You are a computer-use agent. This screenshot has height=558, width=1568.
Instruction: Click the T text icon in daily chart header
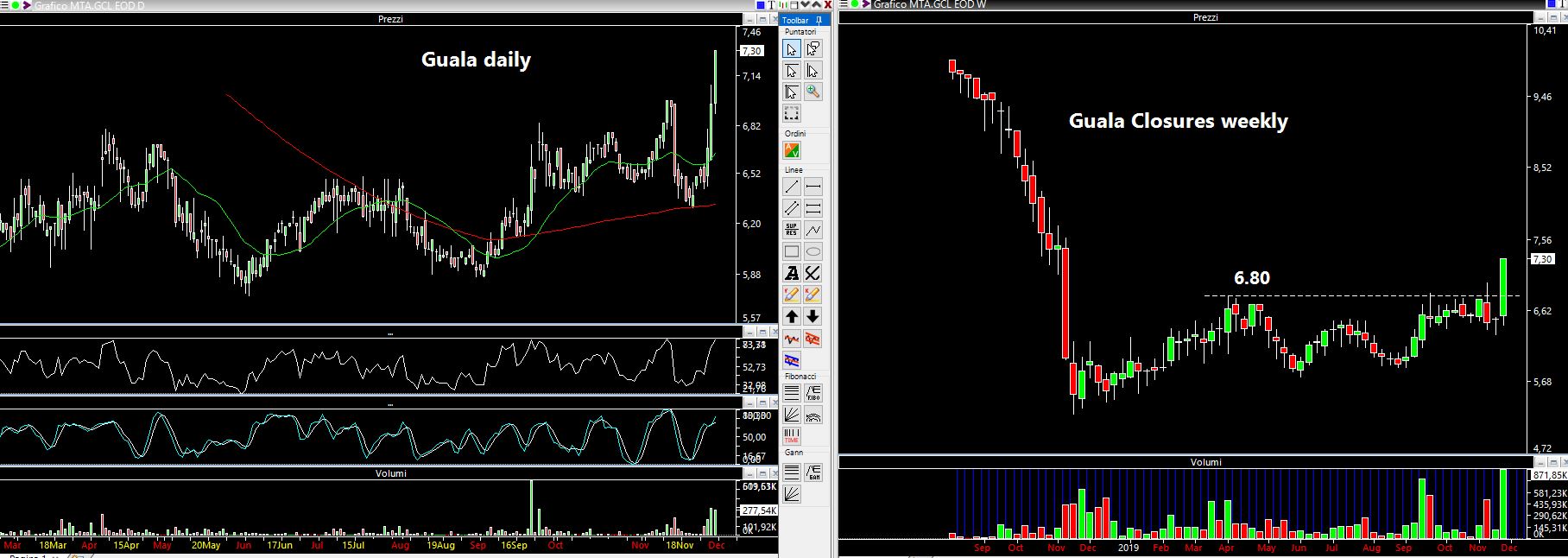(771, 5)
